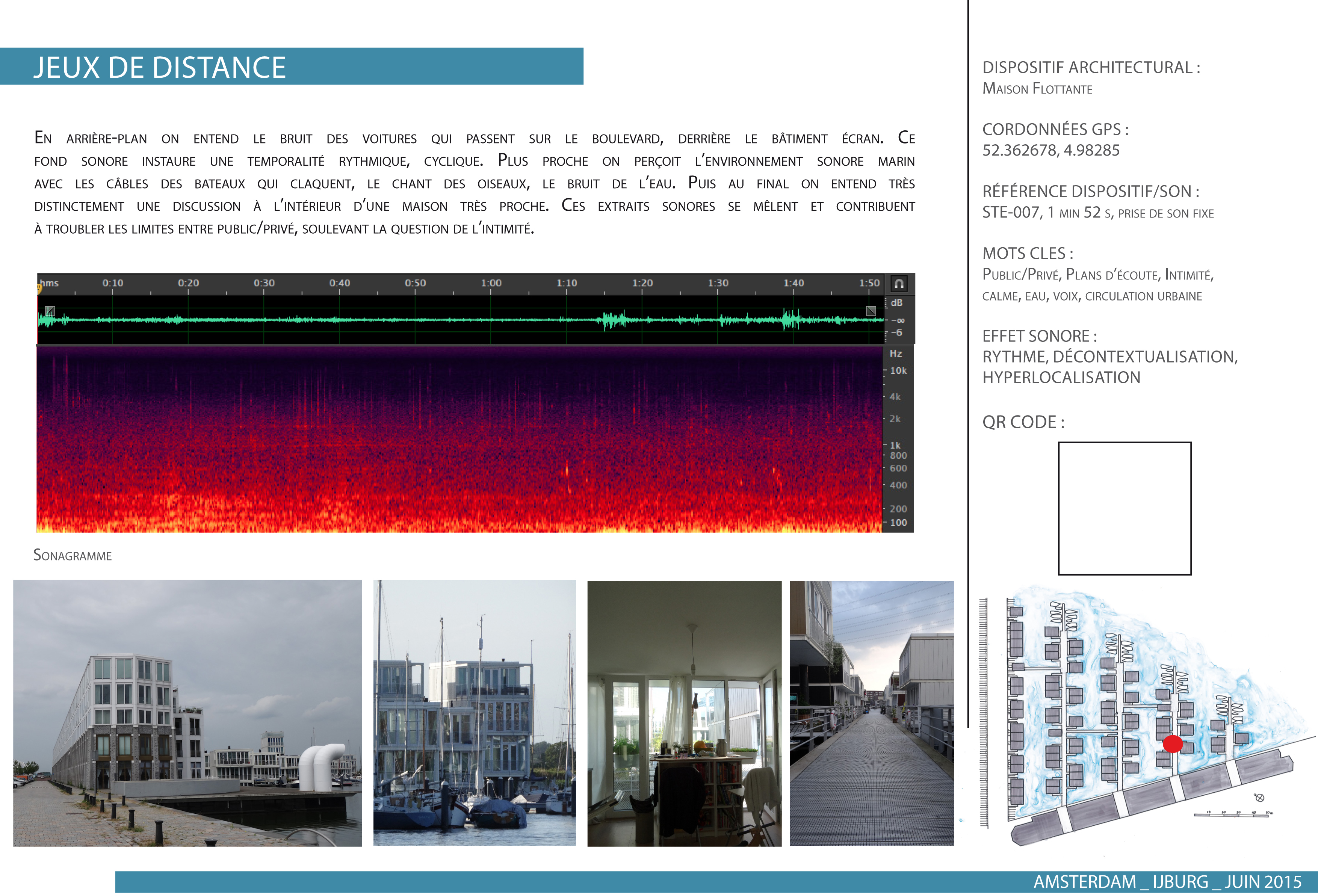
Task: Click the dB label on the amplitude scale
Action: (x=896, y=303)
